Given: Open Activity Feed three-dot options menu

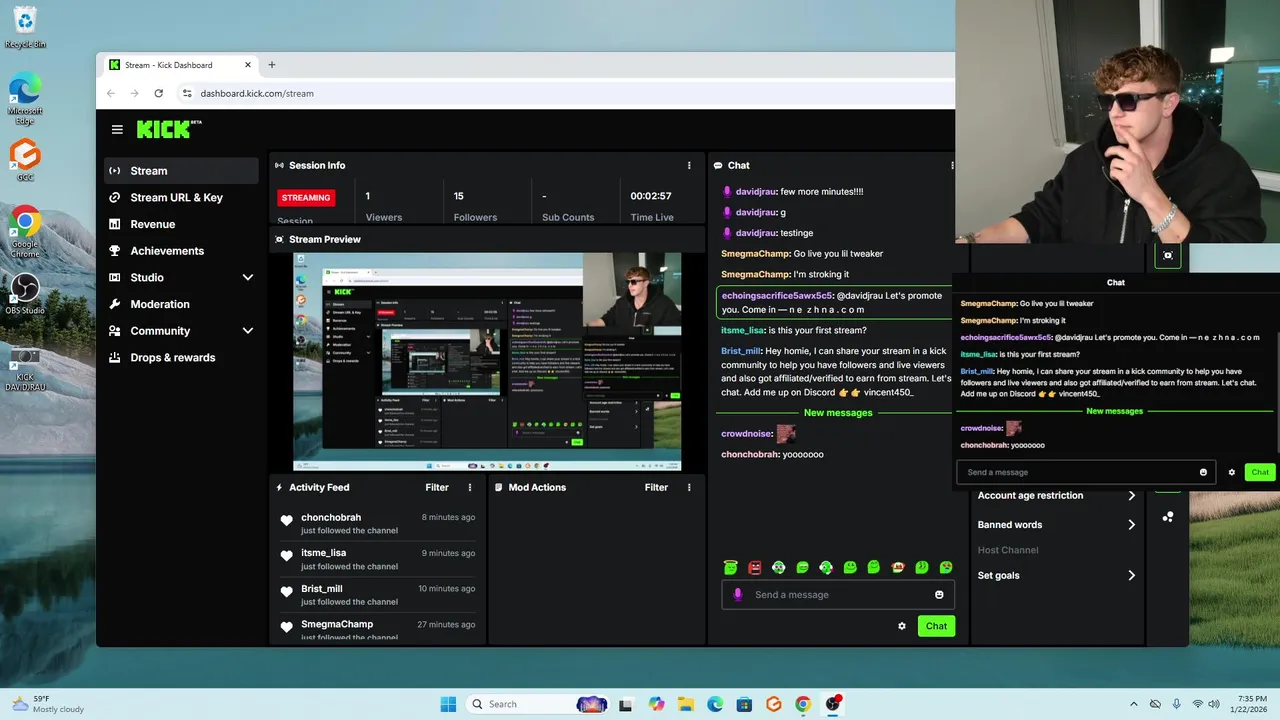Looking at the screenshot, I should pos(470,487).
